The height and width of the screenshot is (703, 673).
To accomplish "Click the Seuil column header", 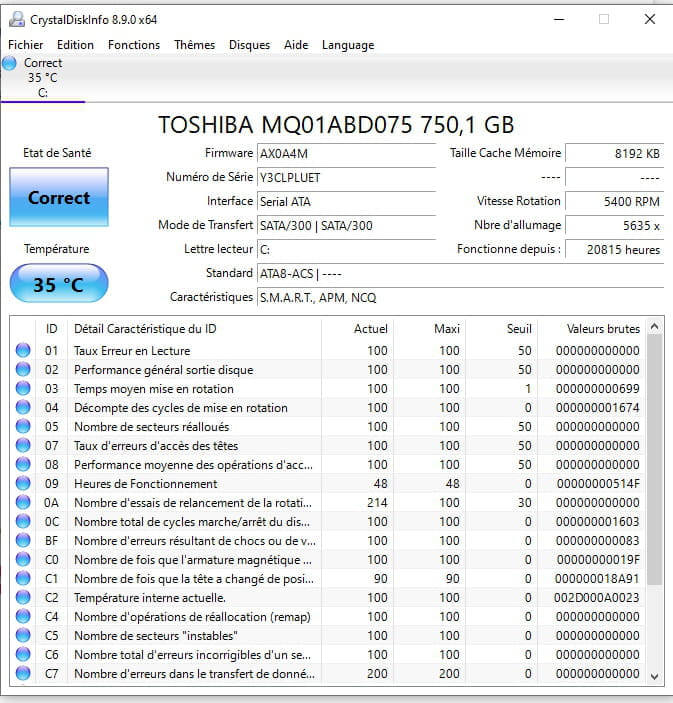I will click(x=519, y=329).
